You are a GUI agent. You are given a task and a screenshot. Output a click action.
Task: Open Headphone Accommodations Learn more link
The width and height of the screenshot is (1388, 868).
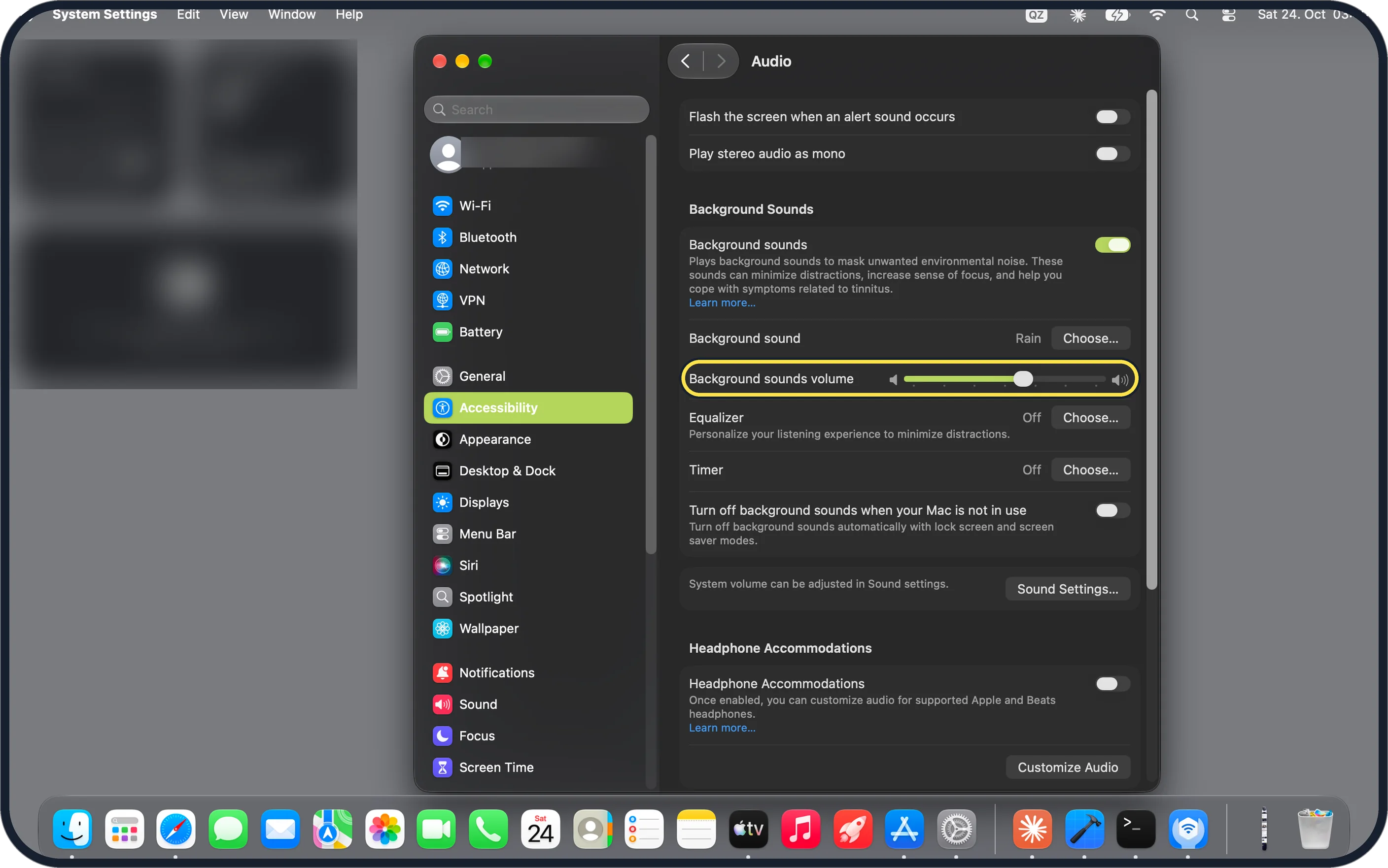(722, 728)
